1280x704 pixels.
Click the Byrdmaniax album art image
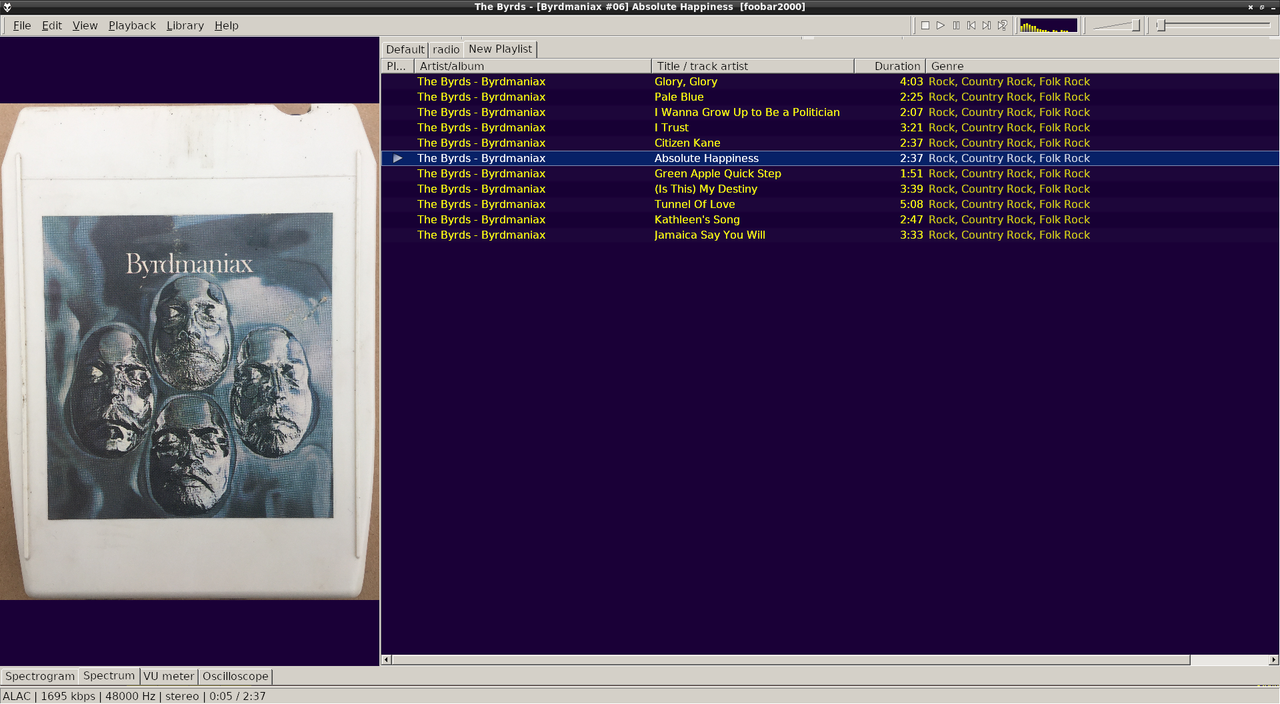tap(189, 352)
